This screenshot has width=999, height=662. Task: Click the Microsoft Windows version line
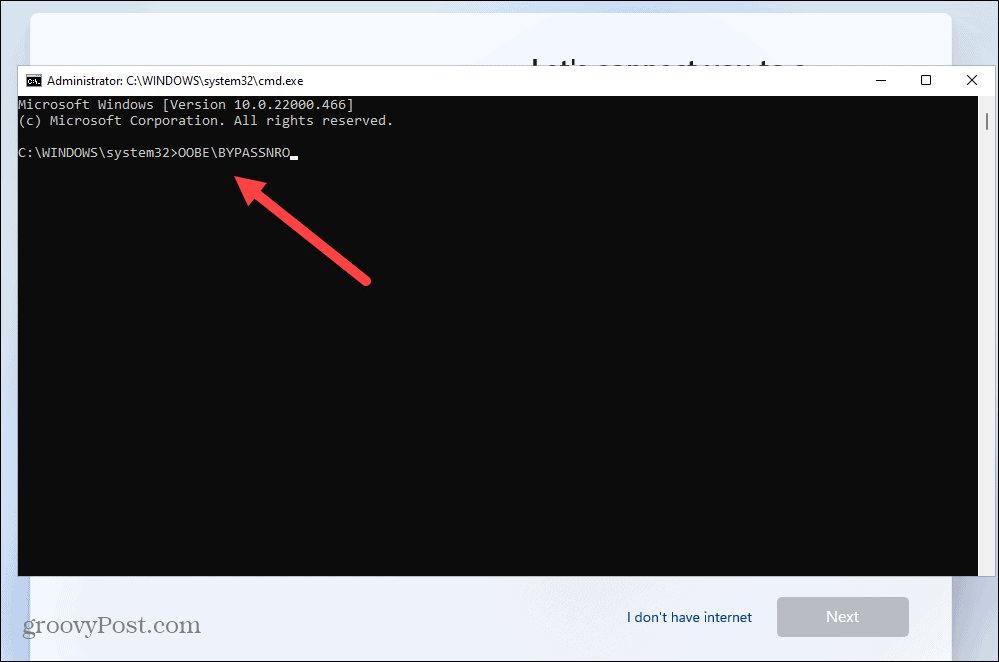pos(184,104)
